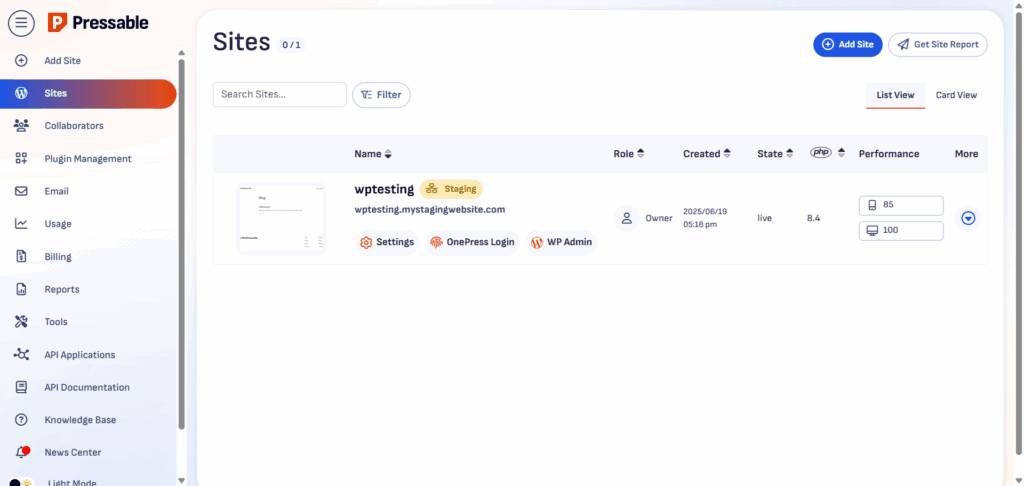Click the blue Add Site button
Image resolution: width=1024 pixels, height=486 pixels.
pyautogui.click(x=847, y=45)
